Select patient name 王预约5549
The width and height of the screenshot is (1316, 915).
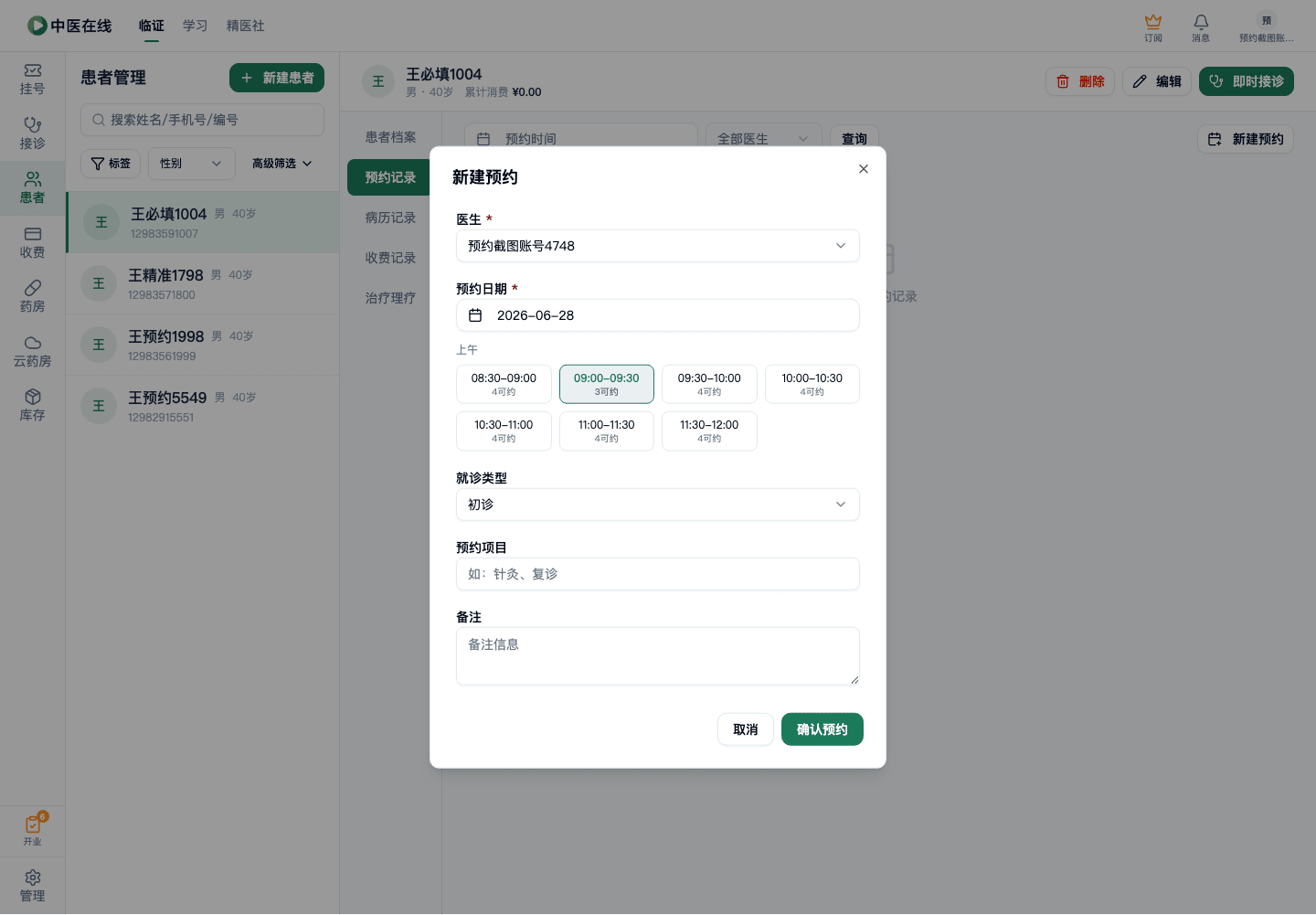(x=167, y=398)
